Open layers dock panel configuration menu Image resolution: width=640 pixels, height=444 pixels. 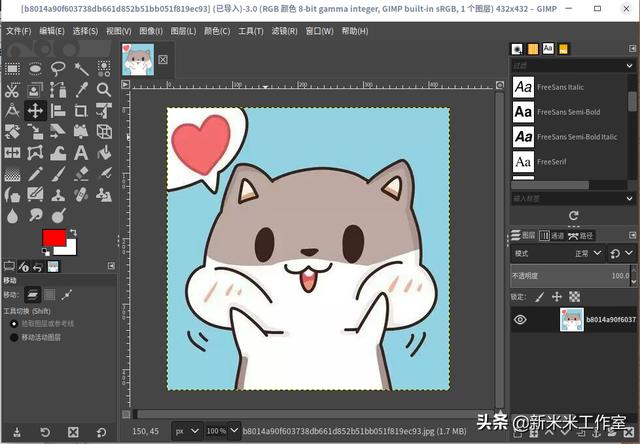click(632, 235)
